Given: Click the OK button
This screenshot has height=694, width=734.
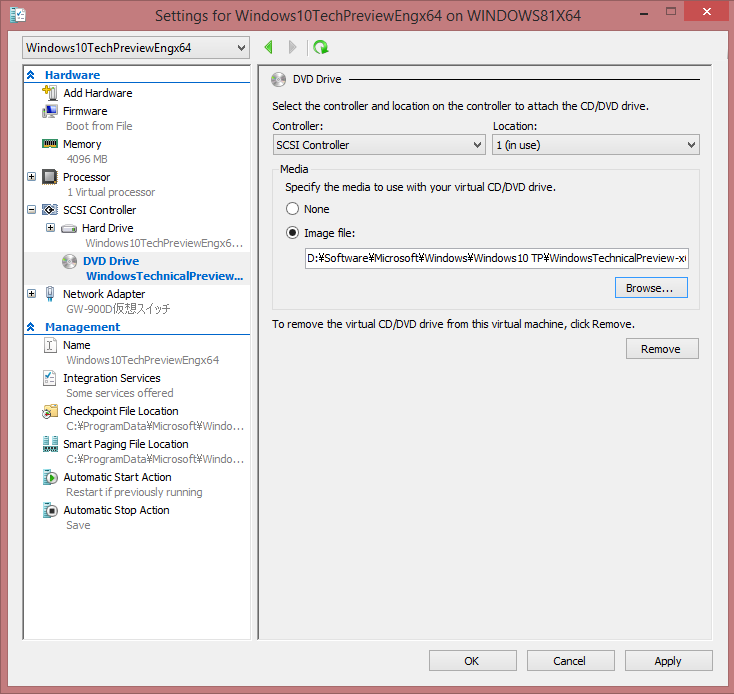Looking at the screenshot, I should tap(473, 660).
